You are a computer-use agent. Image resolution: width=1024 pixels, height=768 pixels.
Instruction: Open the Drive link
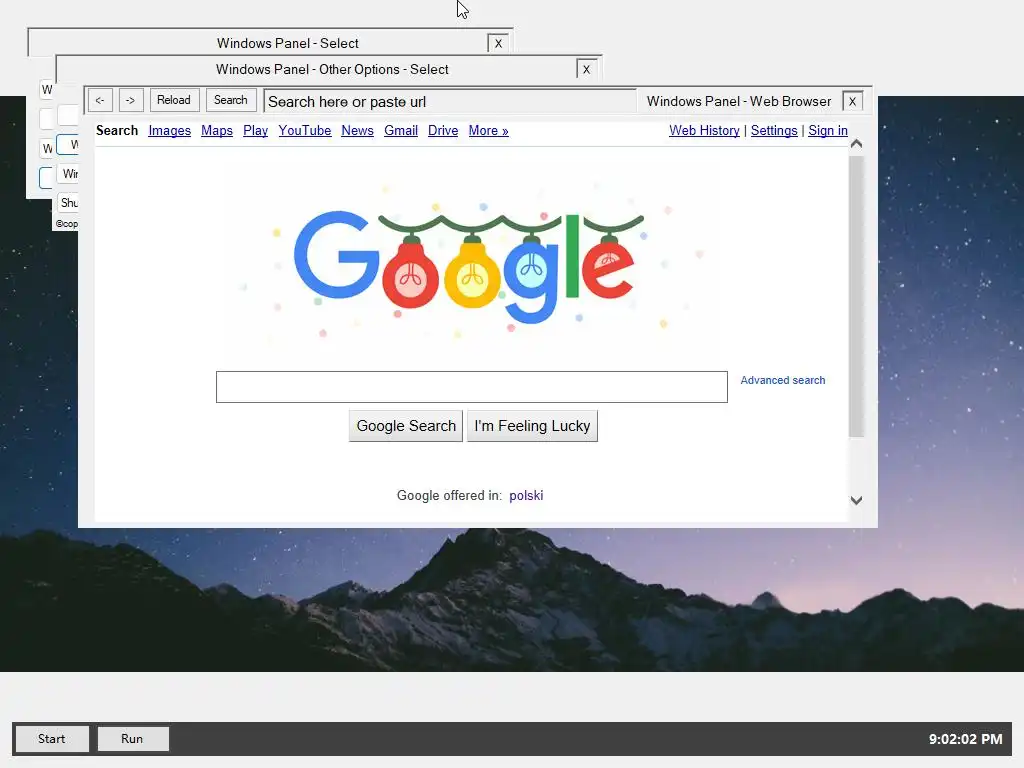(443, 131)
